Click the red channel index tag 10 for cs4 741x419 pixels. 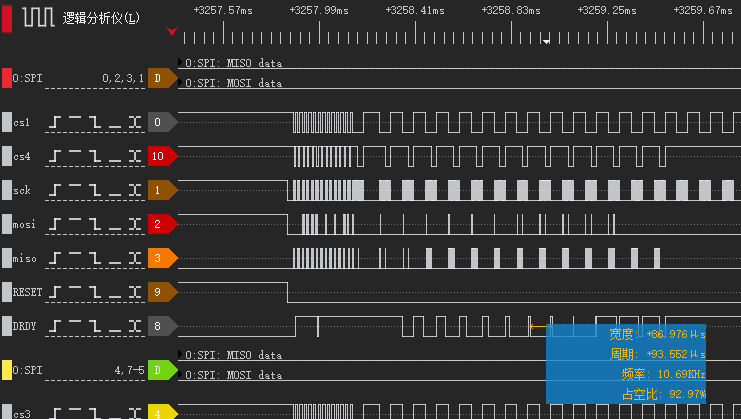click(x=163, y=156)
